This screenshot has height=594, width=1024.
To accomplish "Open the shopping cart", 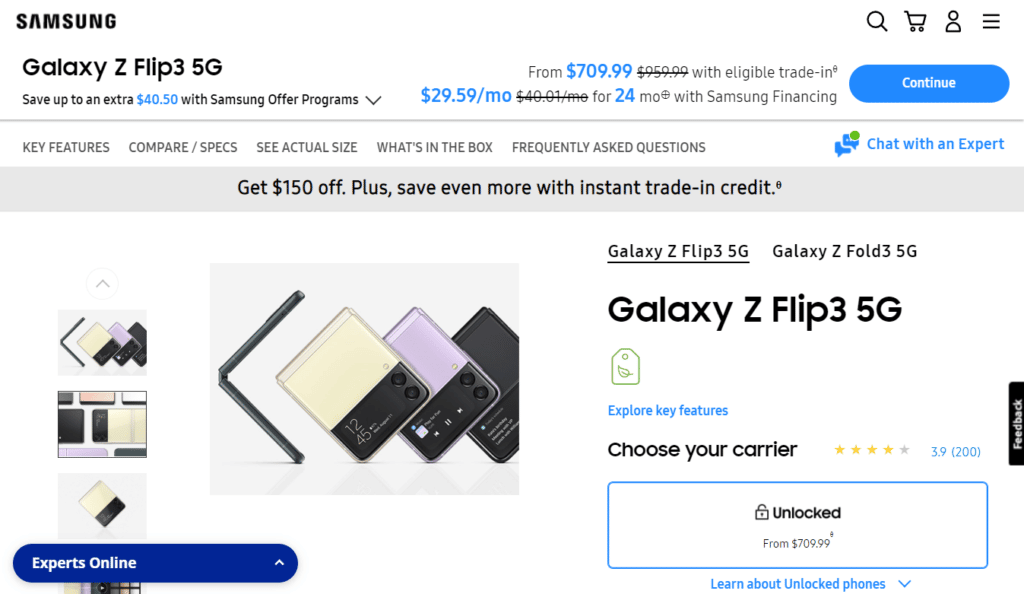I will click(x=914, y=21).
